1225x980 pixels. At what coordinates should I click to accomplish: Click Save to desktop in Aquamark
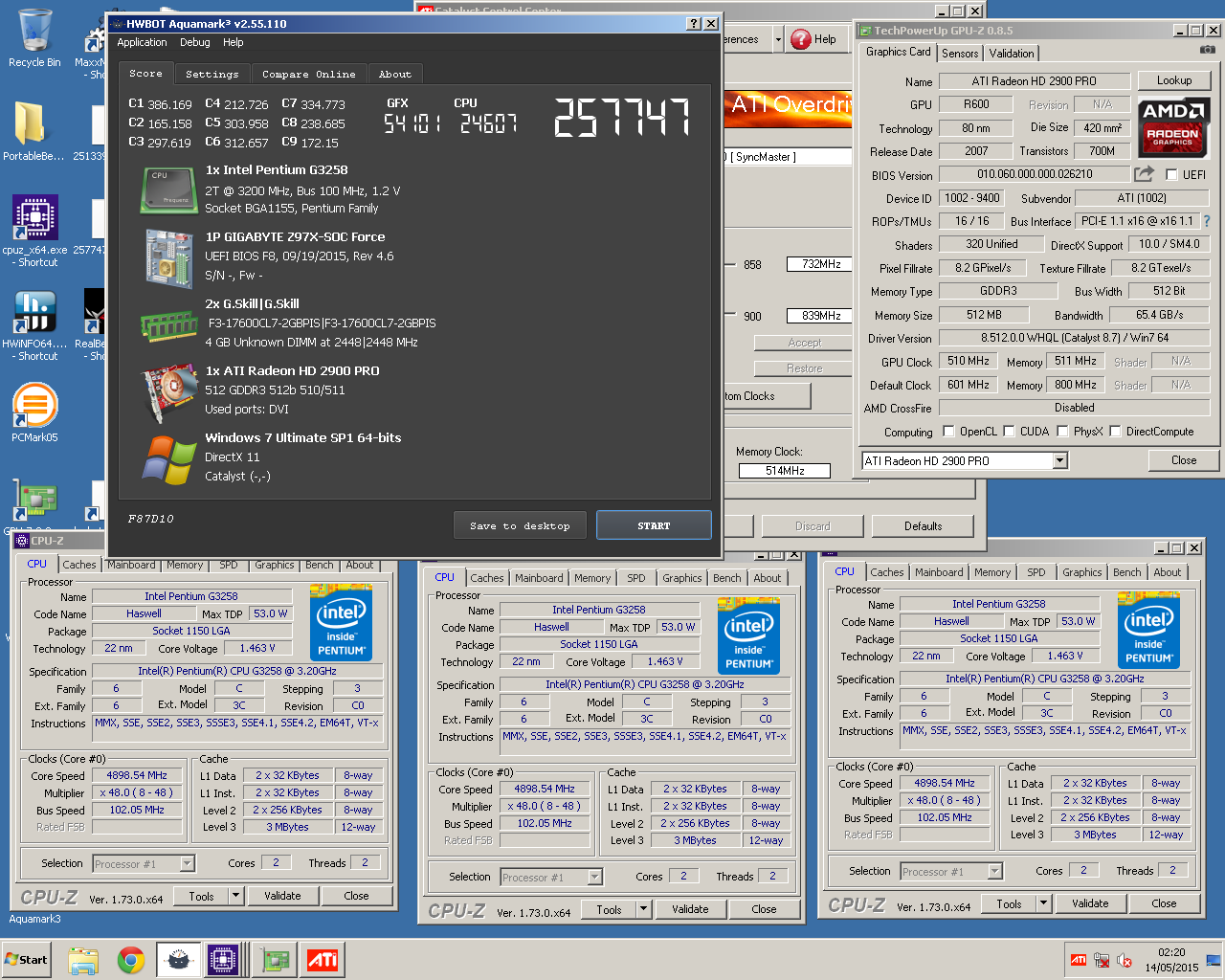click(x=520, y=525)
